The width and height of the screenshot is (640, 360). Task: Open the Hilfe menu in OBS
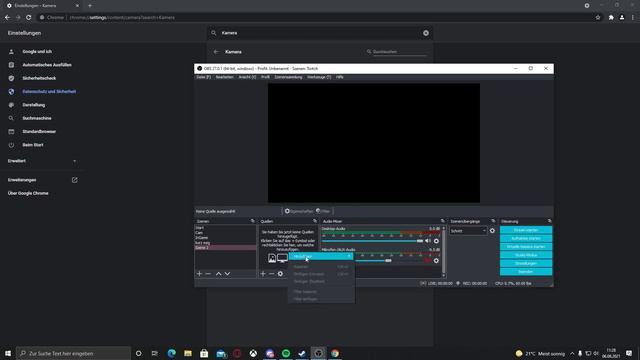340,77
